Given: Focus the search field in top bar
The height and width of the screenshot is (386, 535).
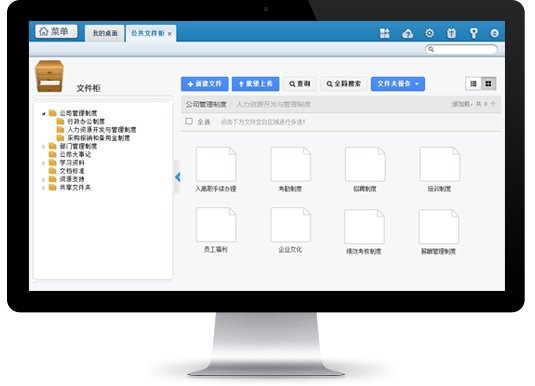Looking at the screenshot, I should [461, 49].
